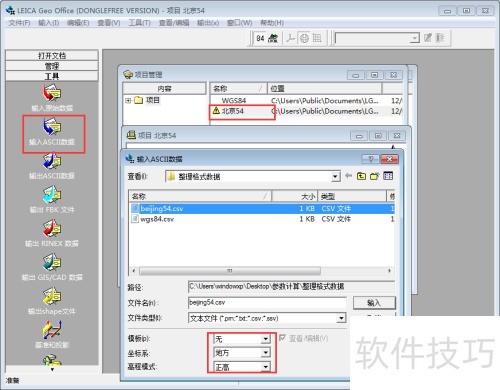Open the 输出 RINEX 数据 export tool
The height and width of the screenshot is (390, 500).
pyautogui.click(x=52, y=233)
